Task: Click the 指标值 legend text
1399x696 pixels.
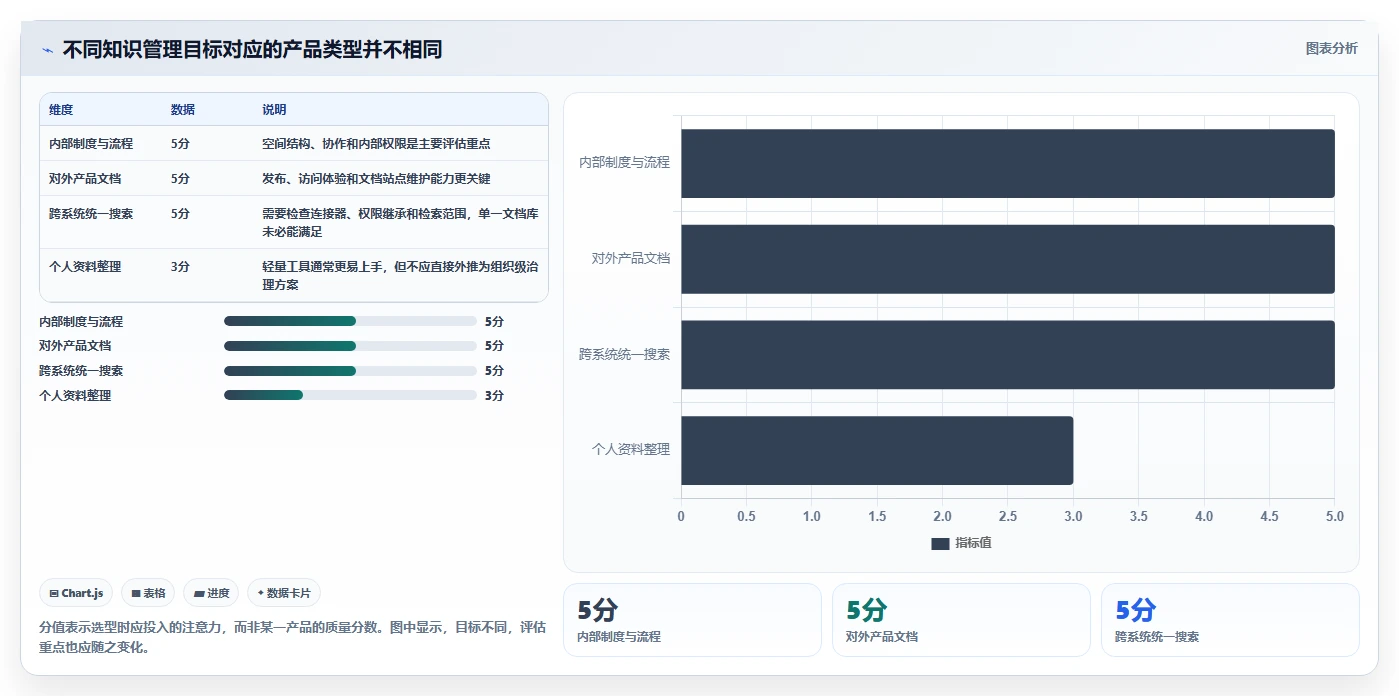Action: coord(973,543)
